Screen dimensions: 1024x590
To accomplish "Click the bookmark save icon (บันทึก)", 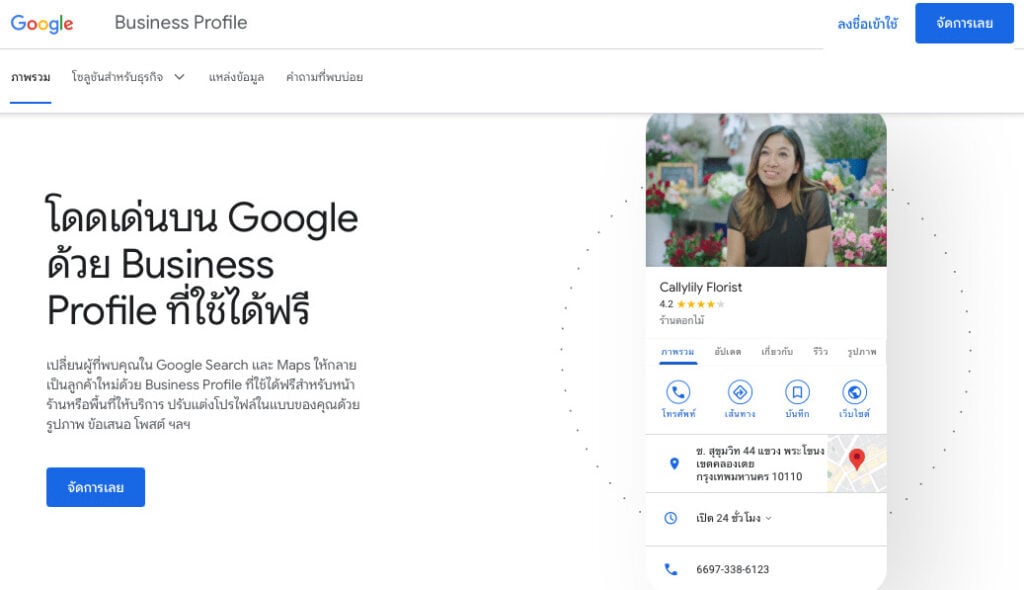I will pos(797,392).
